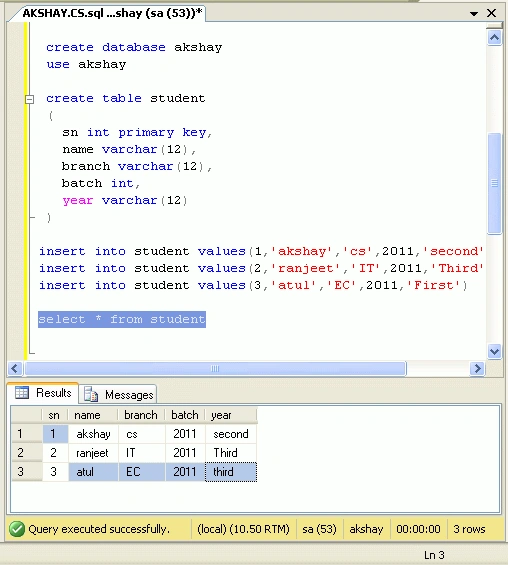
Task: Click the editor scroll down arrow
Action: 494,351
